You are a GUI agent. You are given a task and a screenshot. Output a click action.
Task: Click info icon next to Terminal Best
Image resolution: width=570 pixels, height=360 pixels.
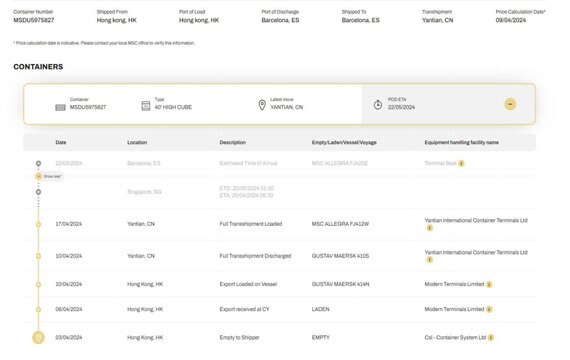pyautogui.click(x=461, y=163)
